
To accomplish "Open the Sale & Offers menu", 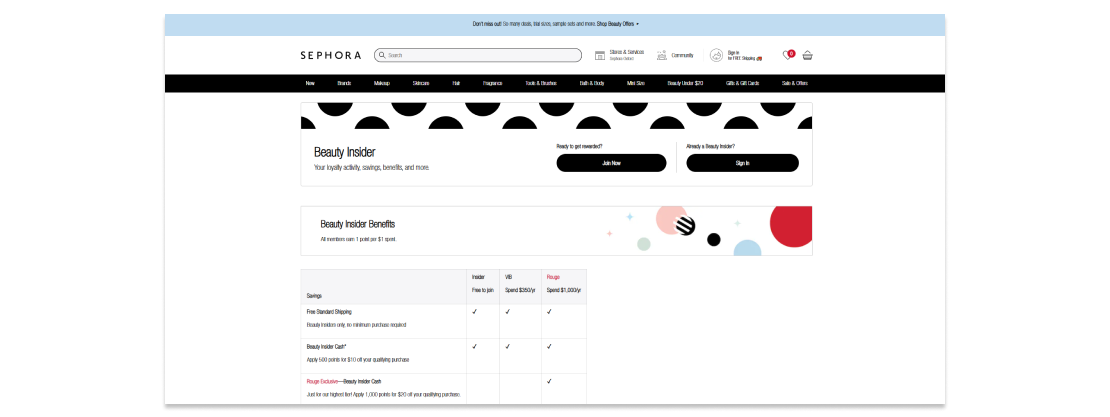I will click(794, 84).
